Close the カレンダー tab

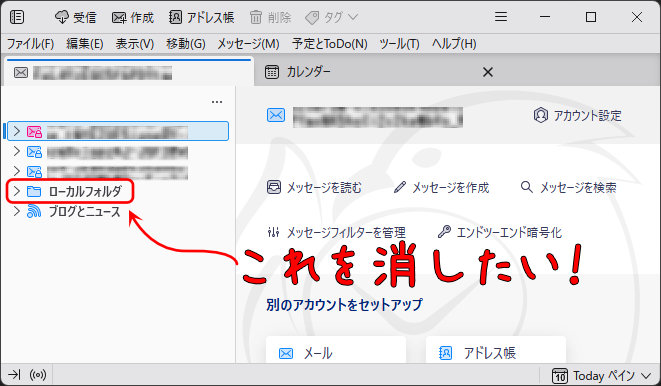tap(488, 72)
